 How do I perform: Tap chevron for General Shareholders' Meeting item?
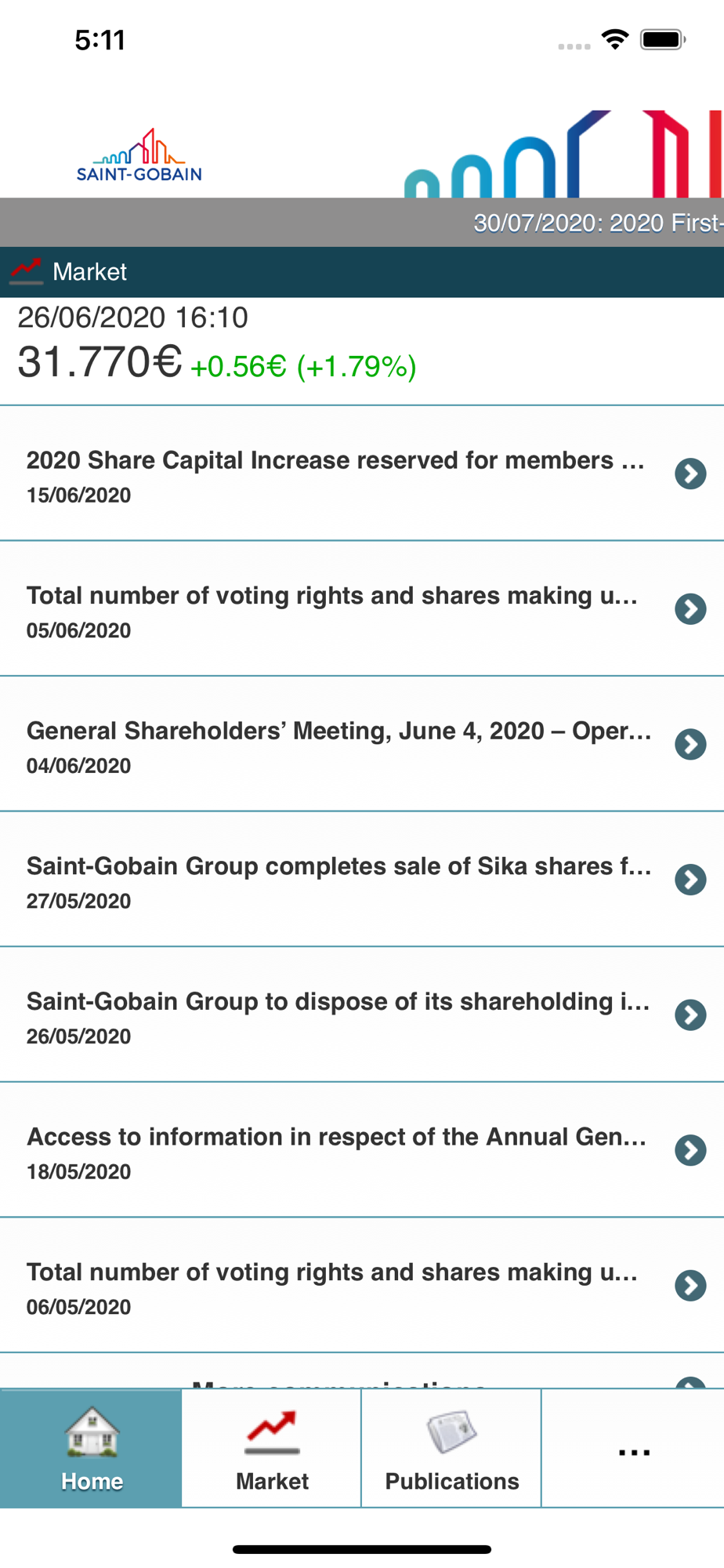(690, 744)
